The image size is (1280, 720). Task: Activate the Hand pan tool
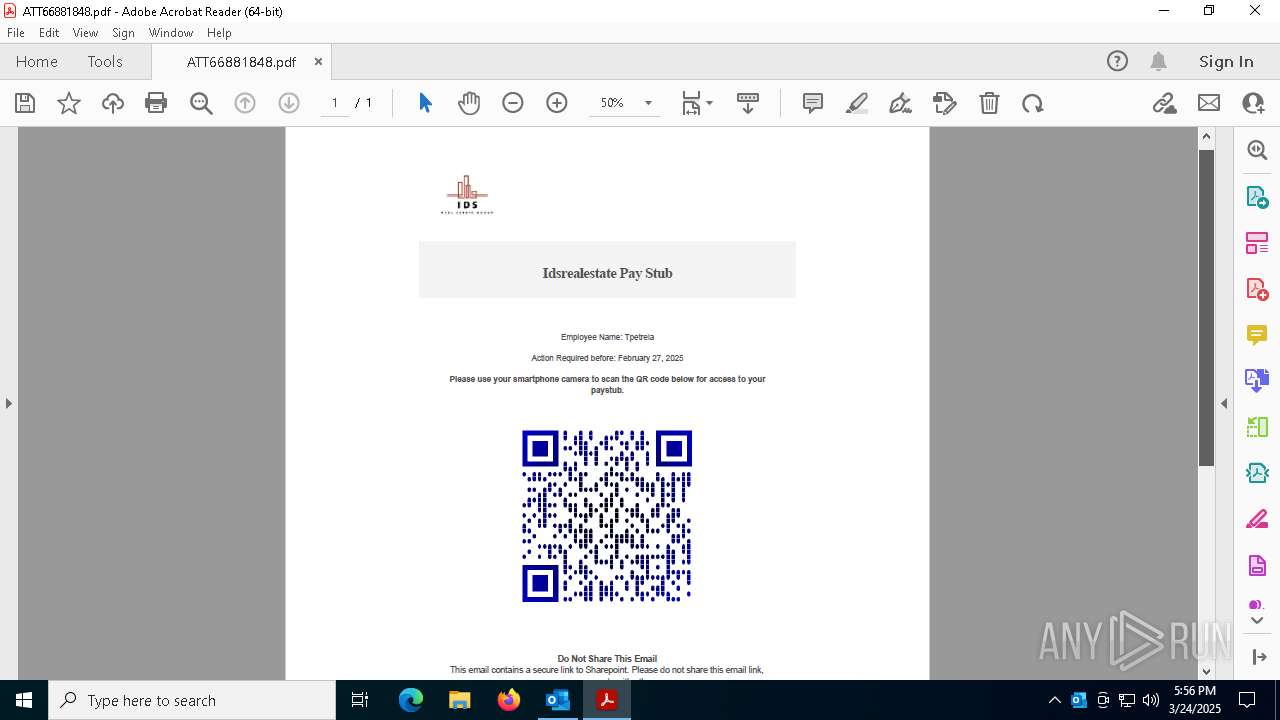[469, 103]
